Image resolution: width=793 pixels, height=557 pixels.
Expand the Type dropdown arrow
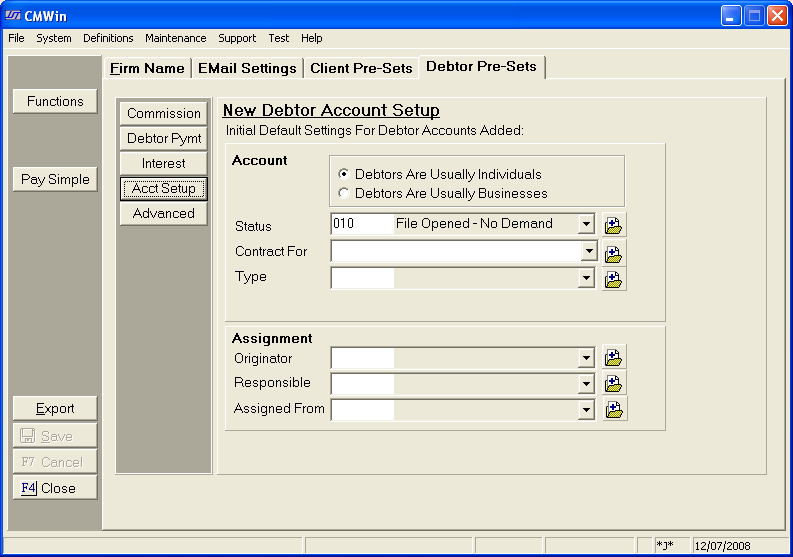coord(586,278)
